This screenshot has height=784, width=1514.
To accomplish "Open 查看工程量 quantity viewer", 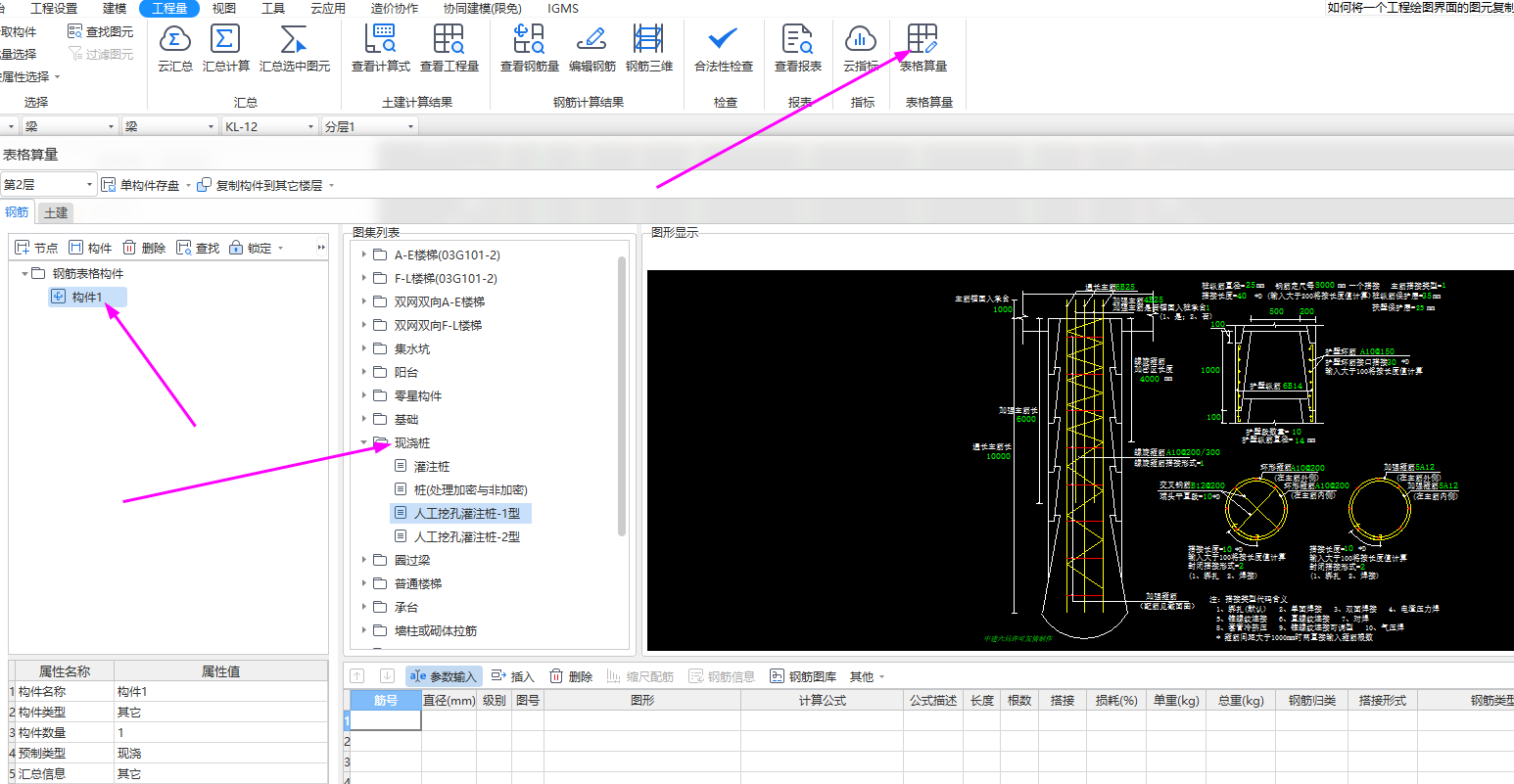I will click(x=449, y=48).
